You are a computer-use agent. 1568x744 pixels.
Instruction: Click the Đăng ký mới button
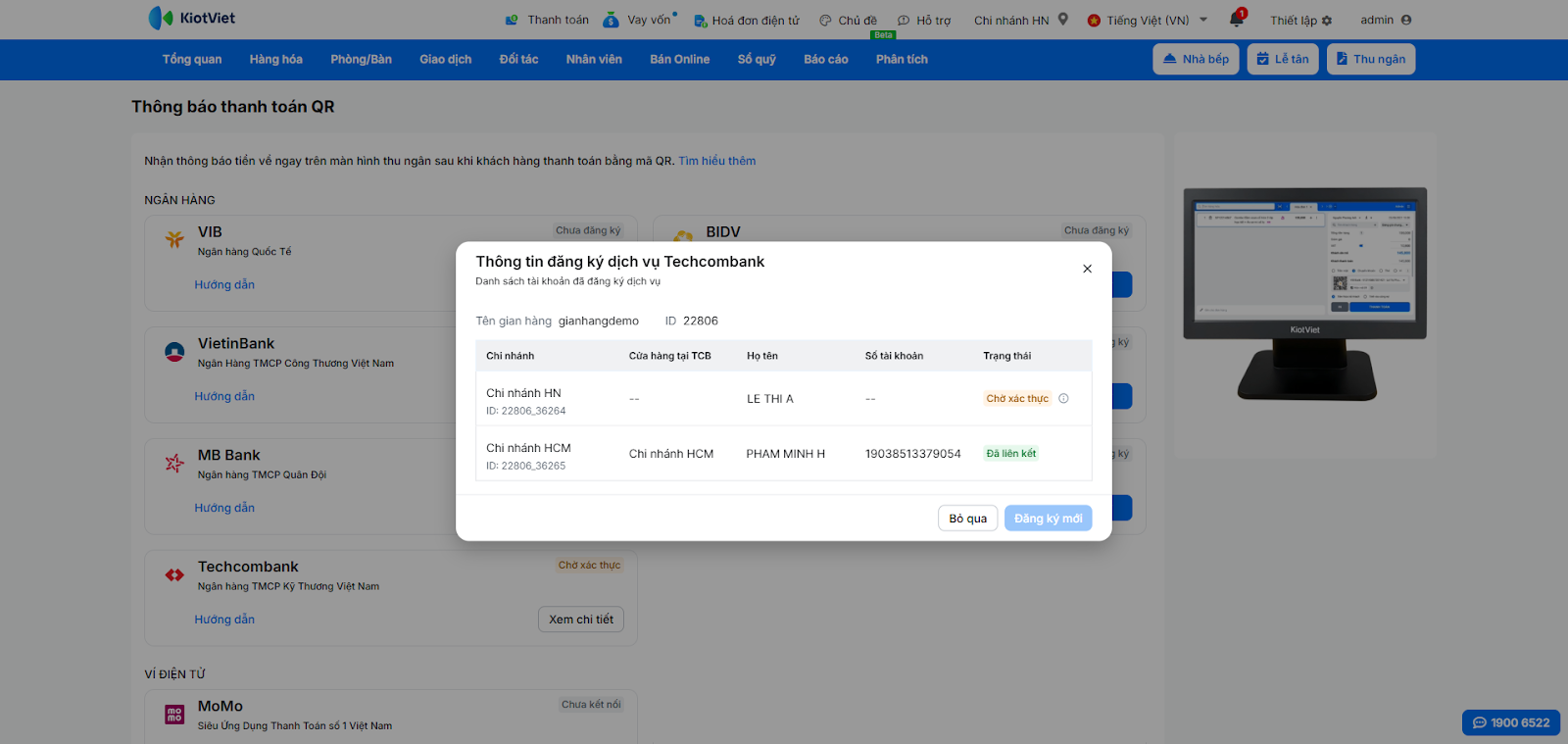pyautogui.click(x=1048, y=519)
